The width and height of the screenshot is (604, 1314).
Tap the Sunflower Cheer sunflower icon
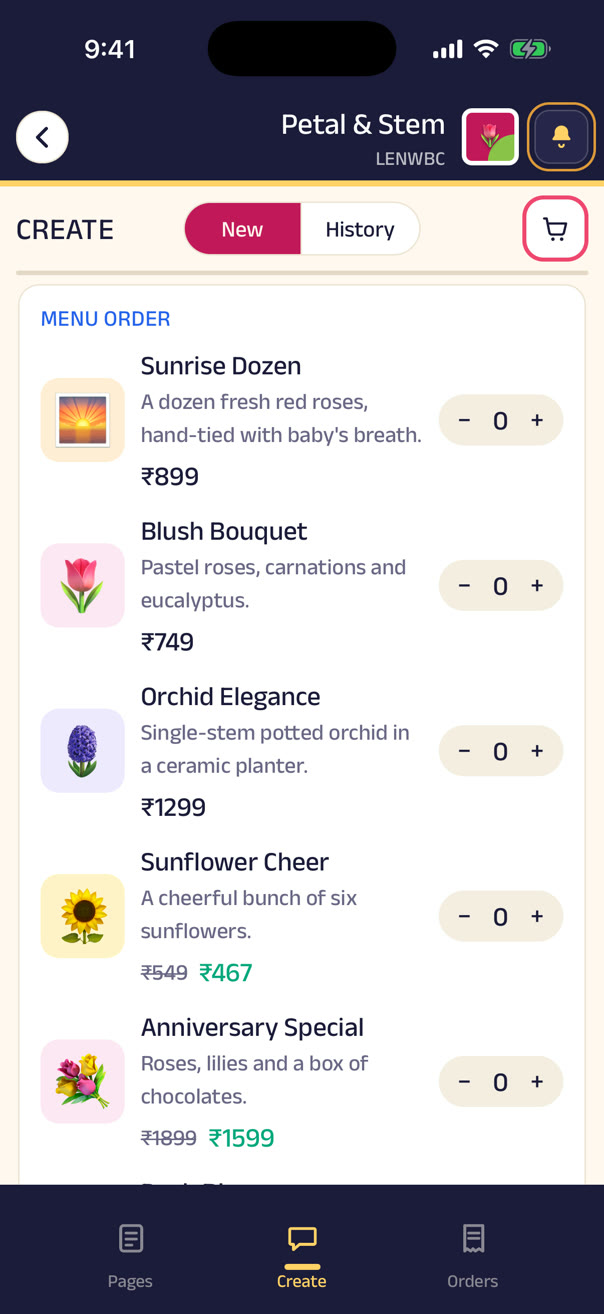(83, 916)
